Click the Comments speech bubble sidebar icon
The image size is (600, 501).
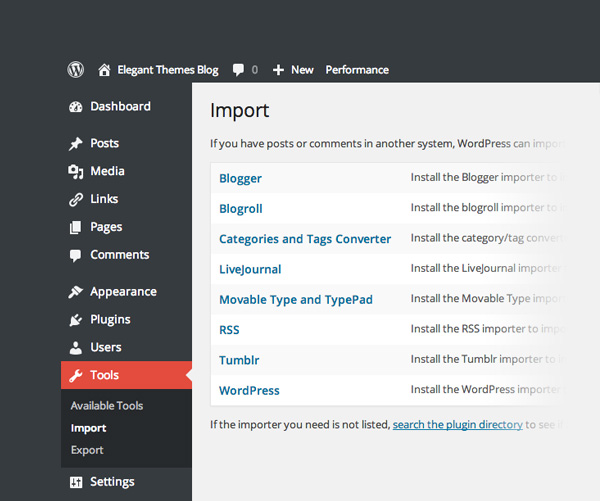pyautogui.click(x=76, y=255)
